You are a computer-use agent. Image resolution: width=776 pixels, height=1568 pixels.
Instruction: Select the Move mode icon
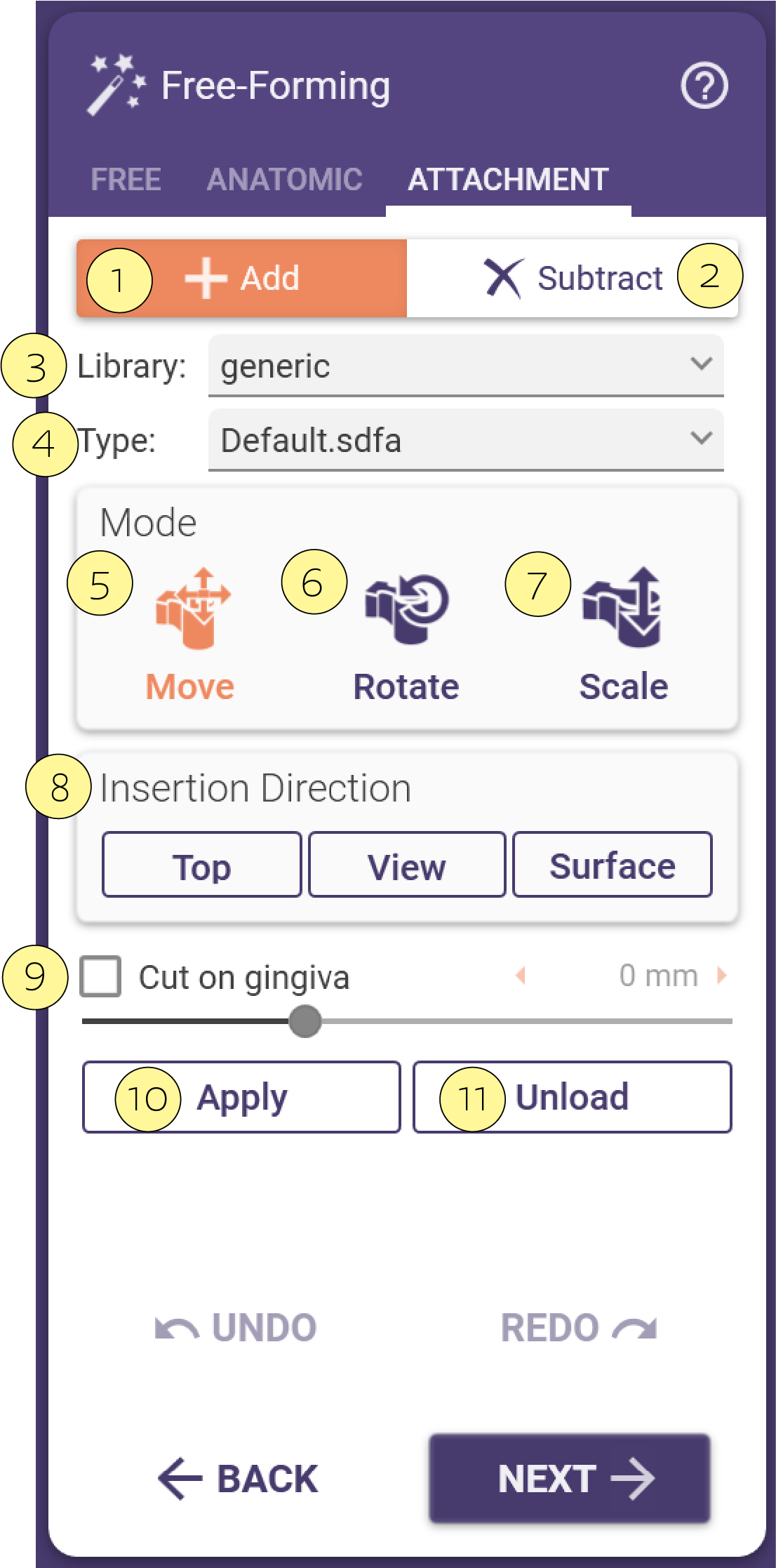pyautogui.click(x=193, y=608)
